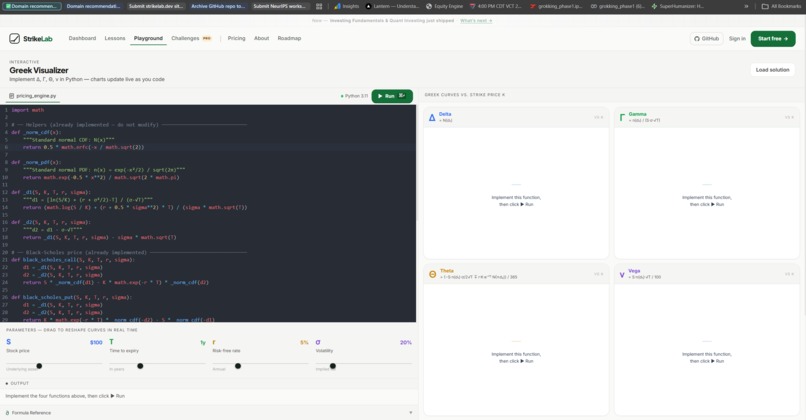Click the blue S parameter symbol
The width and height of the screenshot is (806, 420).
[x=8, y=342]
